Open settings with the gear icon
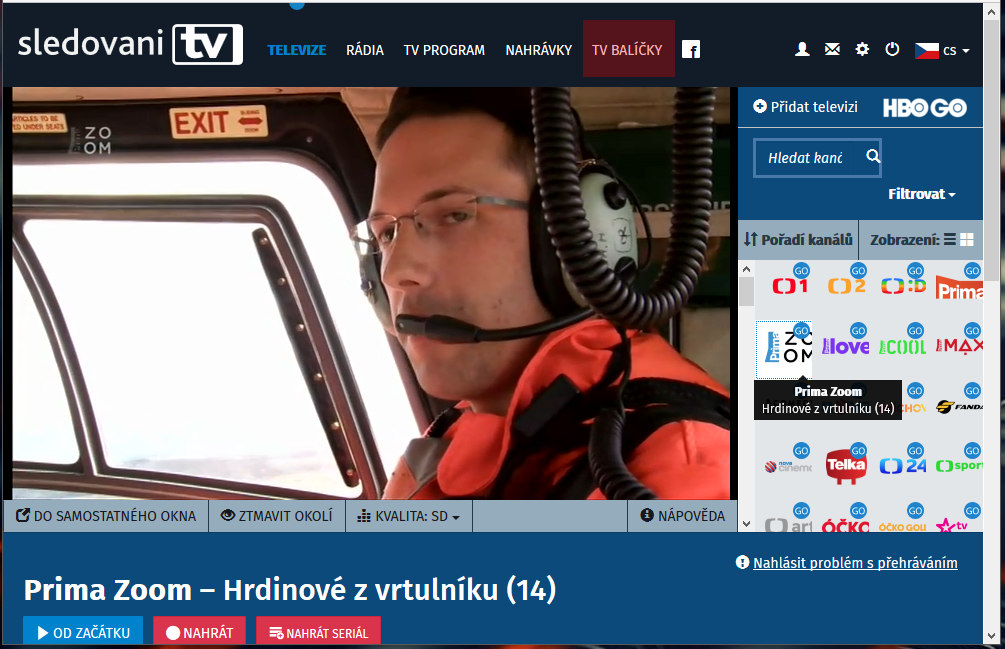 [862, 49]
